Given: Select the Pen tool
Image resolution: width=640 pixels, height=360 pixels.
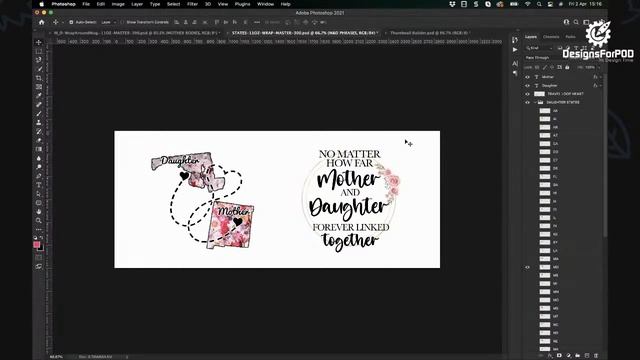Looking at the screenshot, I should pos(39,176).
